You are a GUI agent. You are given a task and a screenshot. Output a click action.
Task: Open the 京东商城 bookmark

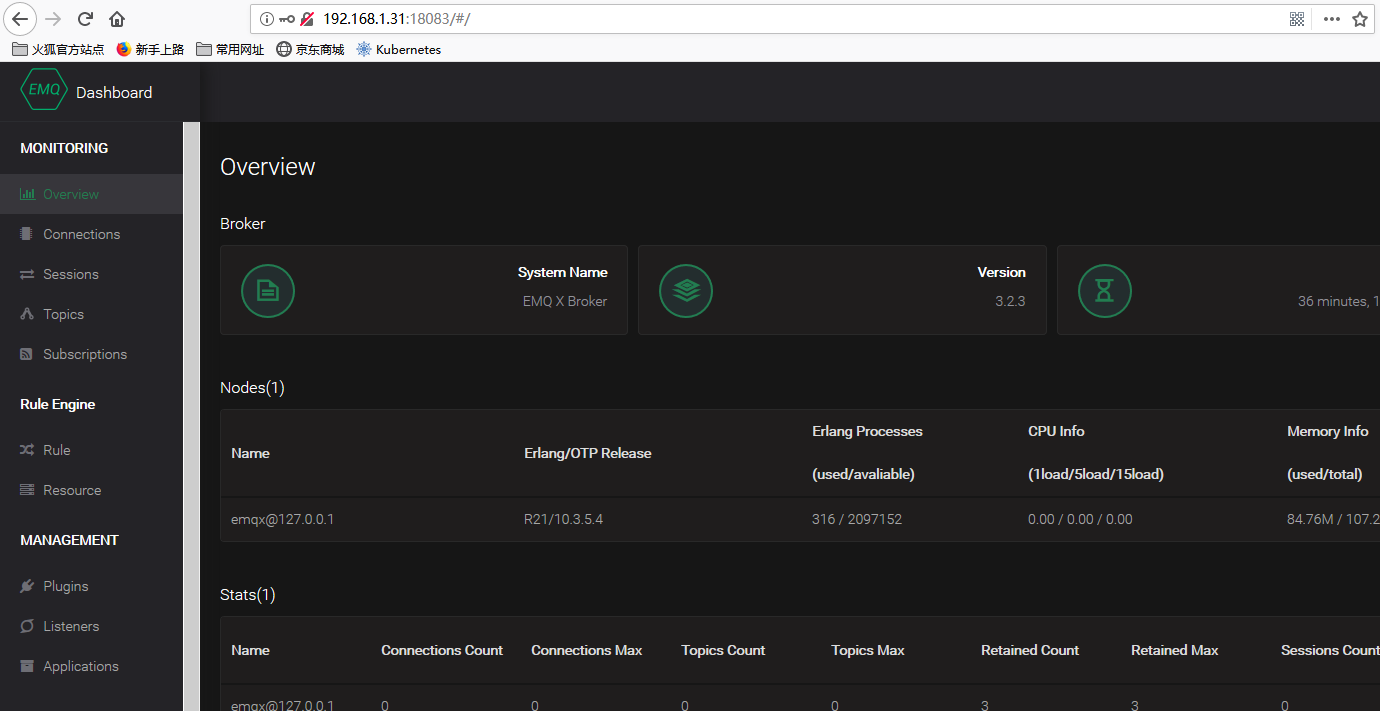[x=310, y=49]
